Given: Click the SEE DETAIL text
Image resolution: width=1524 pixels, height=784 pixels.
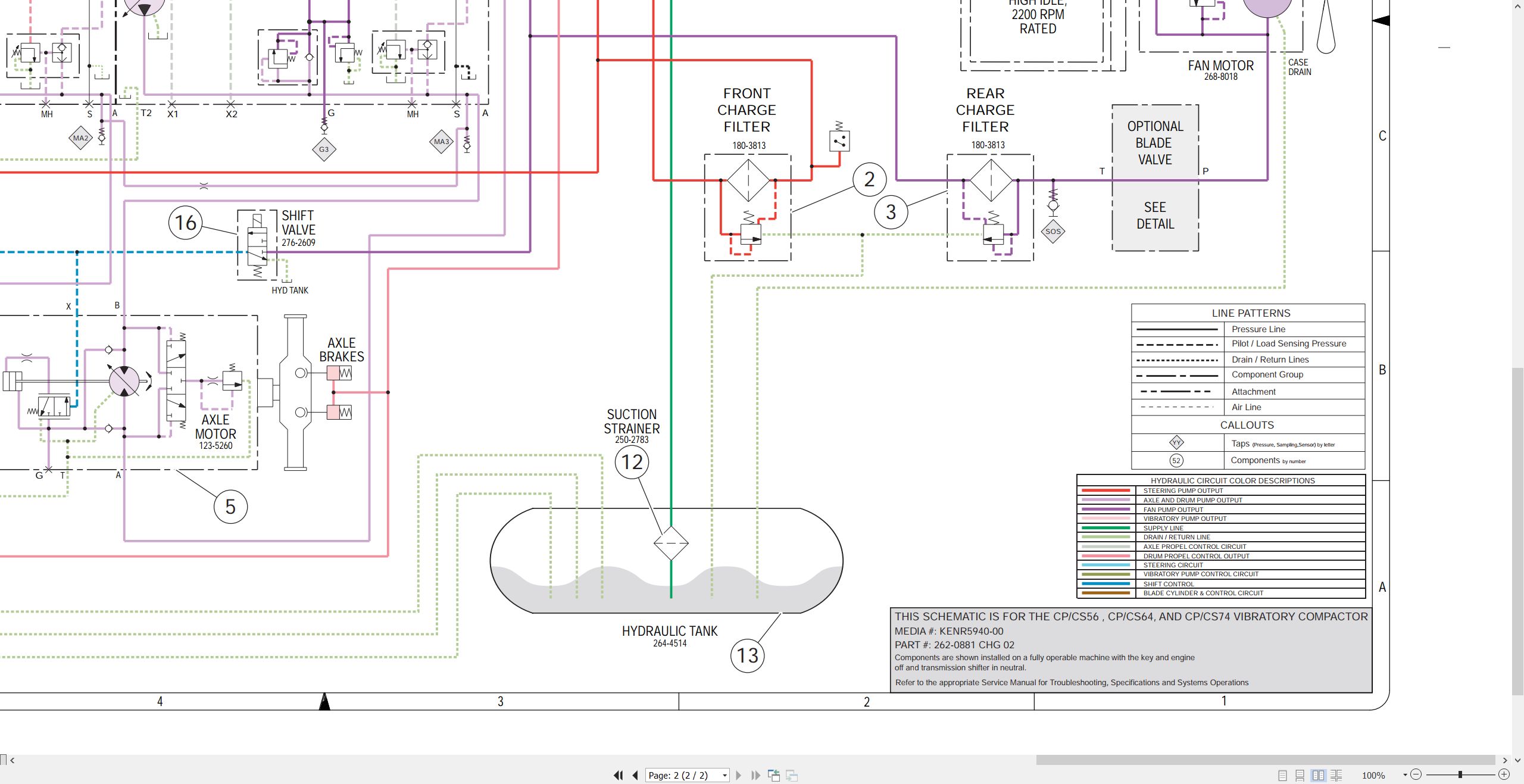Looking at the screenshot, I should point(1155,215).
